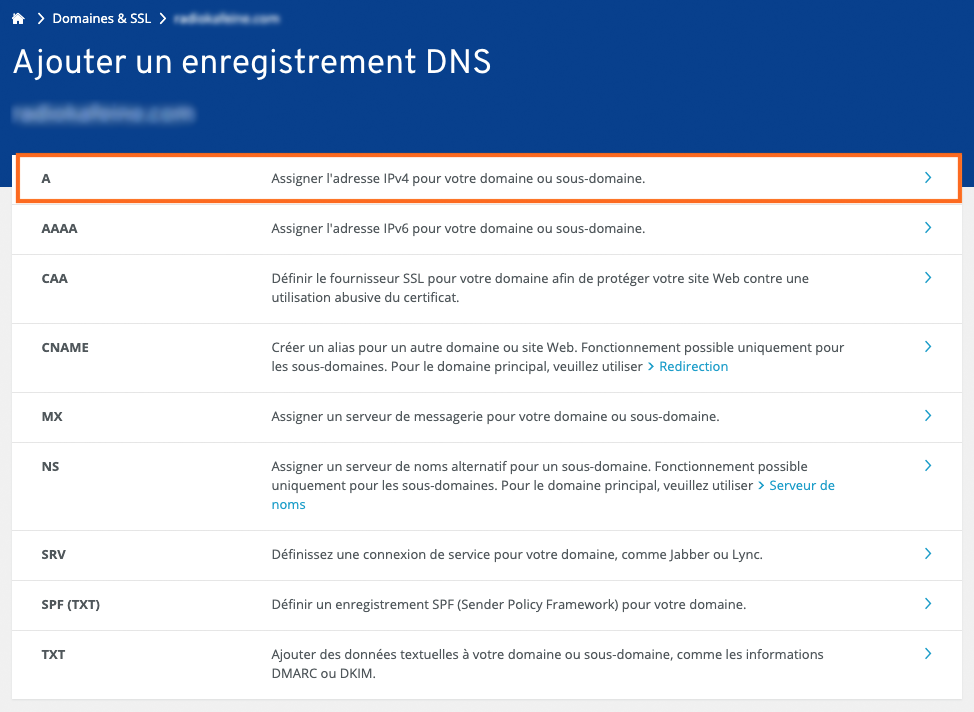The width and height of the screenshot is (974, 712).
Task: Select the AAAA record type label
Action: click(x=59, y=228)
